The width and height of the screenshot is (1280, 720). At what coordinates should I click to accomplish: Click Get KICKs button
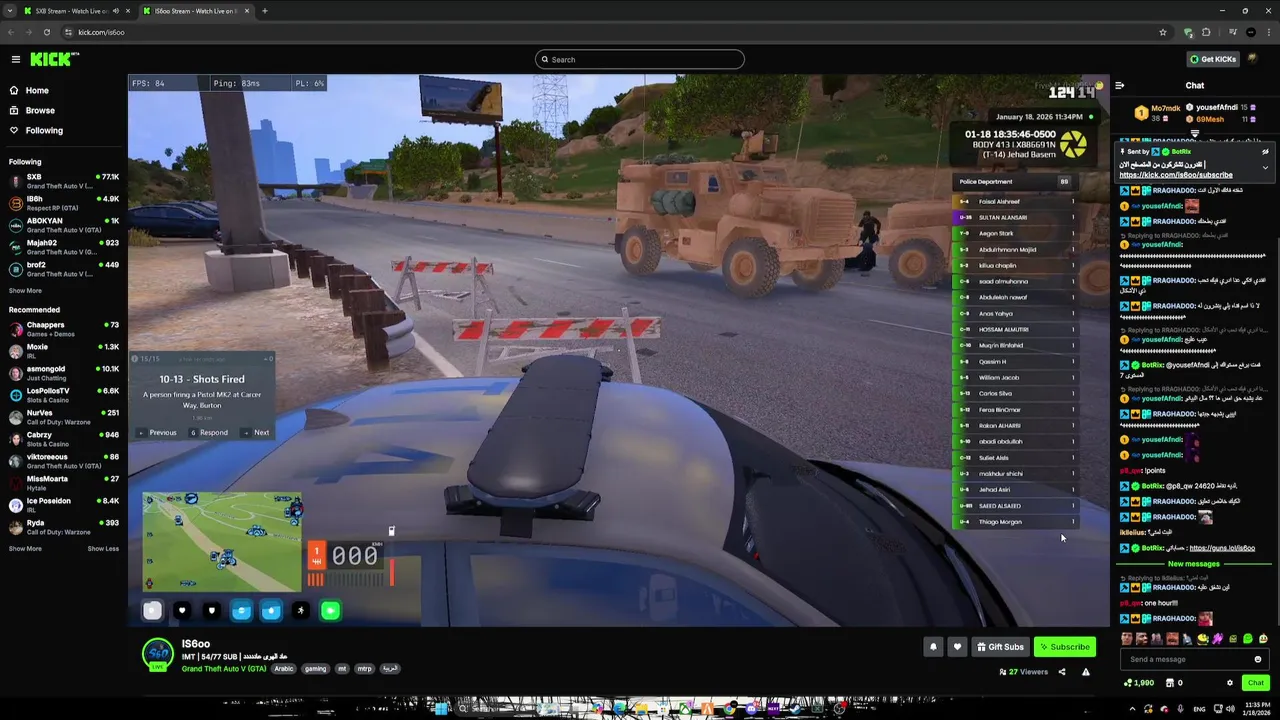[1213, 59]
